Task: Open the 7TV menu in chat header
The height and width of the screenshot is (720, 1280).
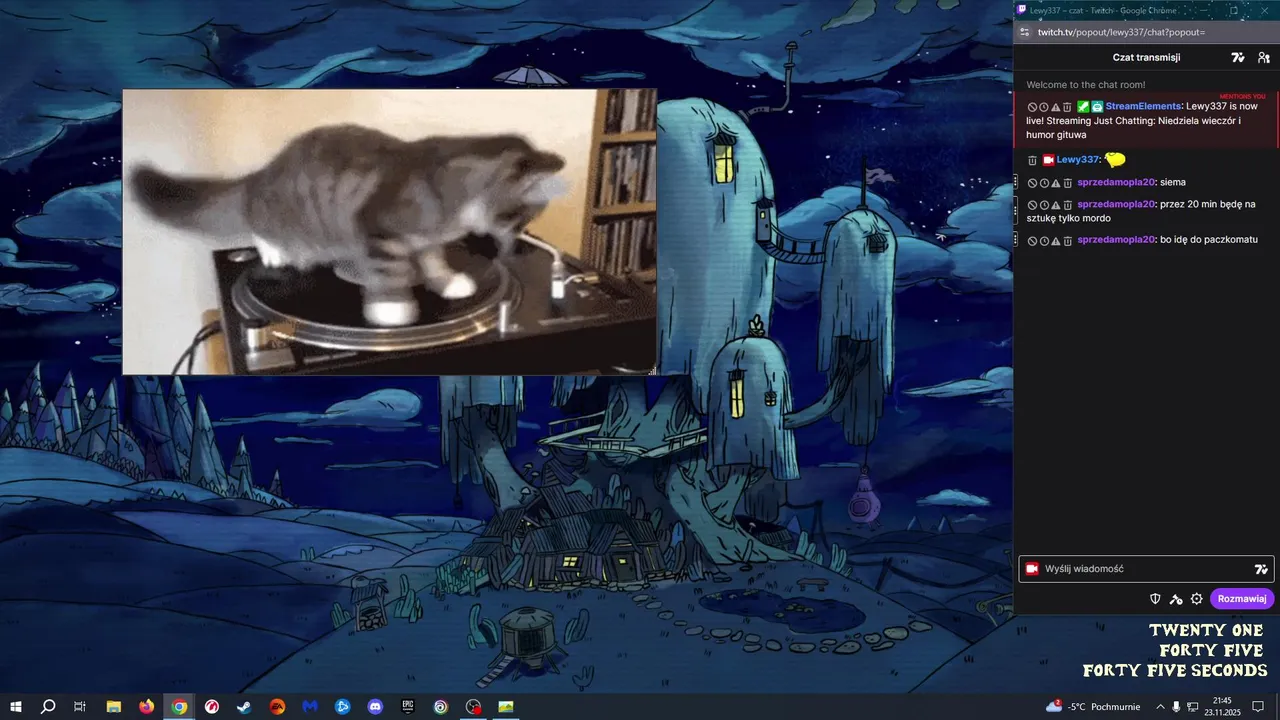Action: pos(1238,58)
